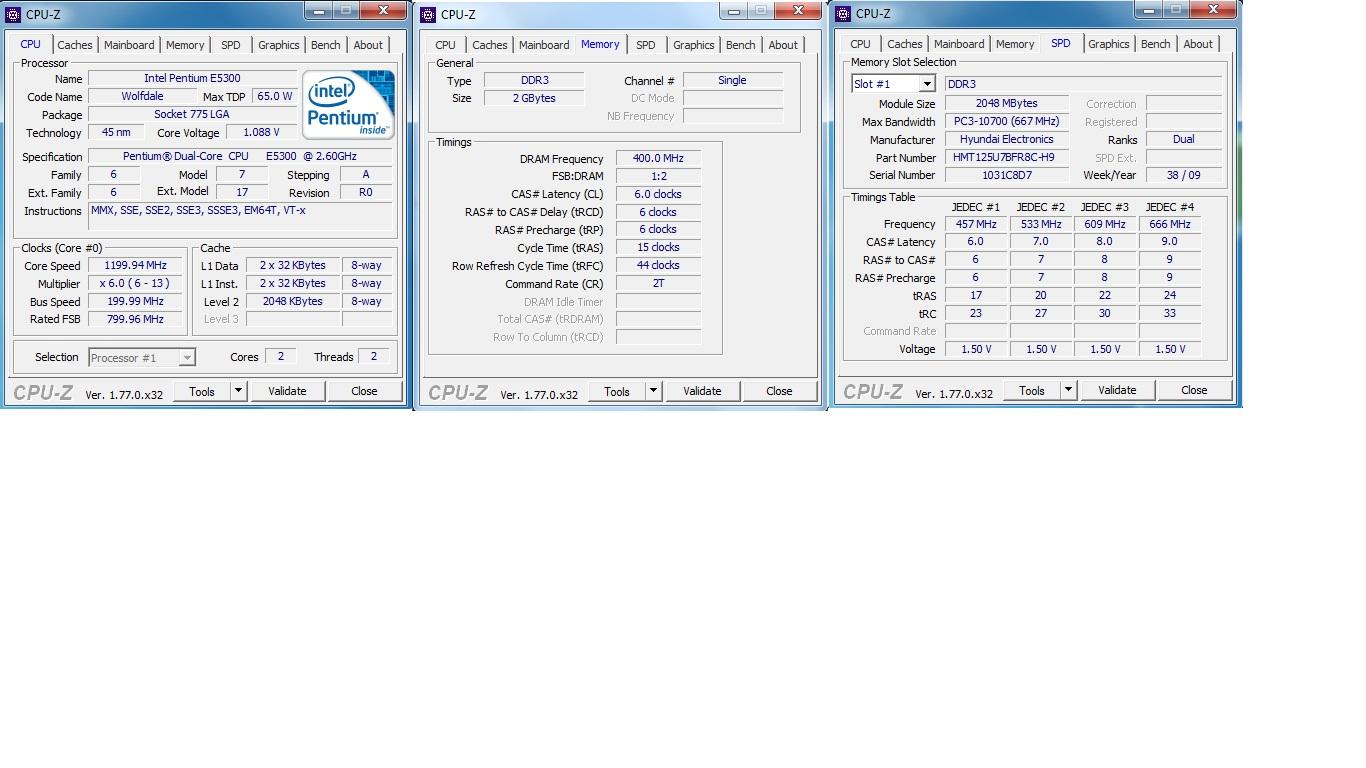
Task: Click the DRAM Frequency value field
Action: pos(658,158)
